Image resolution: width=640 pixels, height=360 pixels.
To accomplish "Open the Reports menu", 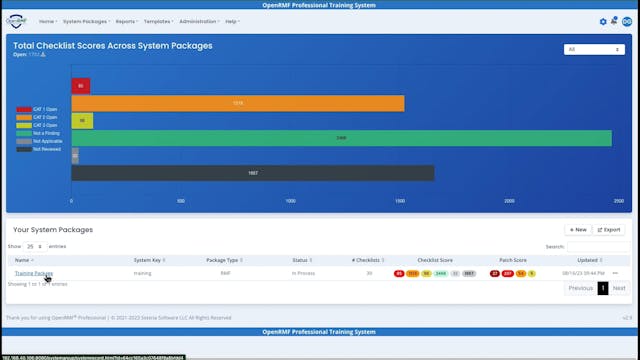I will [127, 21].
